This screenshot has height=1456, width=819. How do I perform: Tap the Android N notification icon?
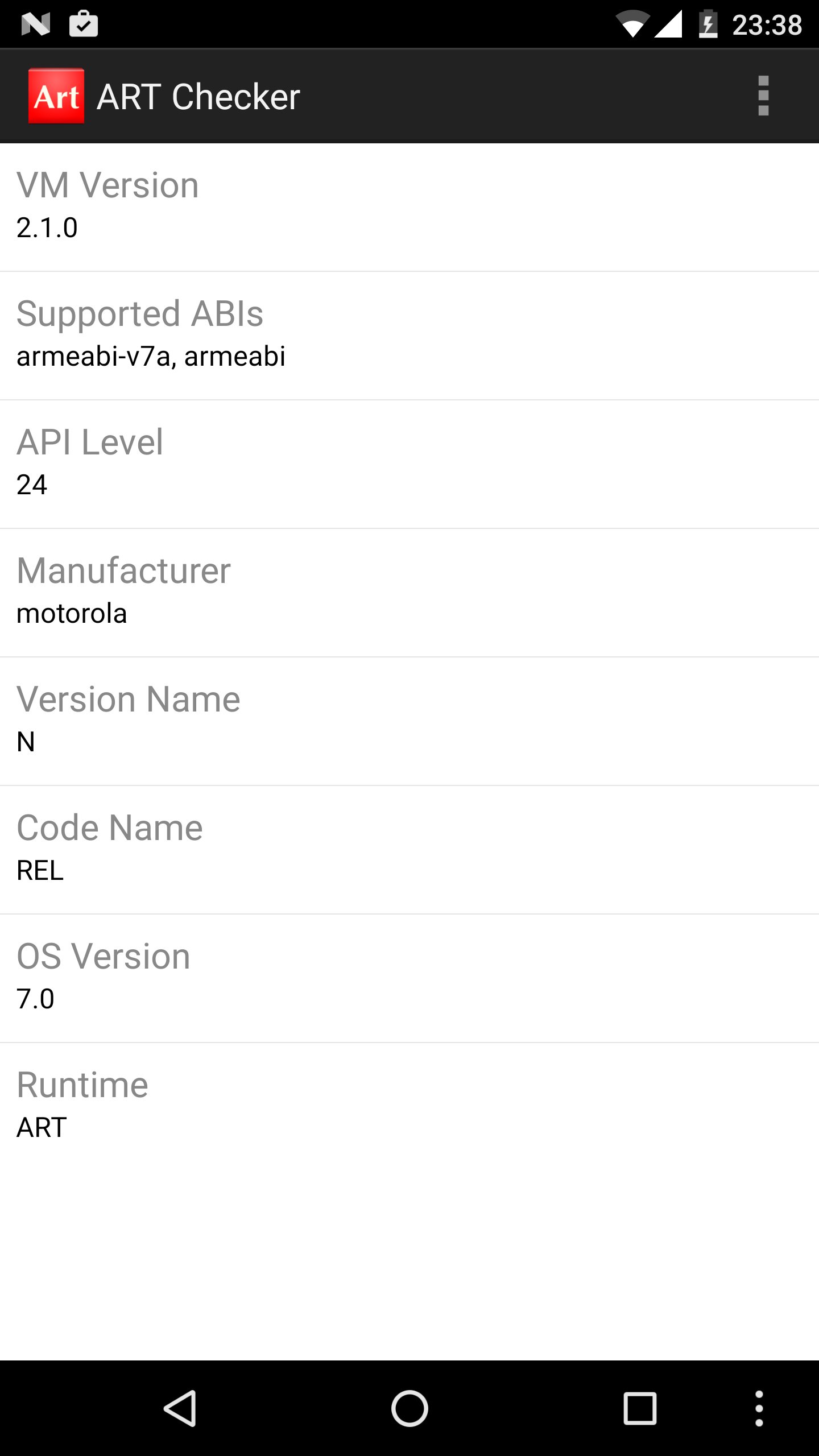(x=35, y=24)
